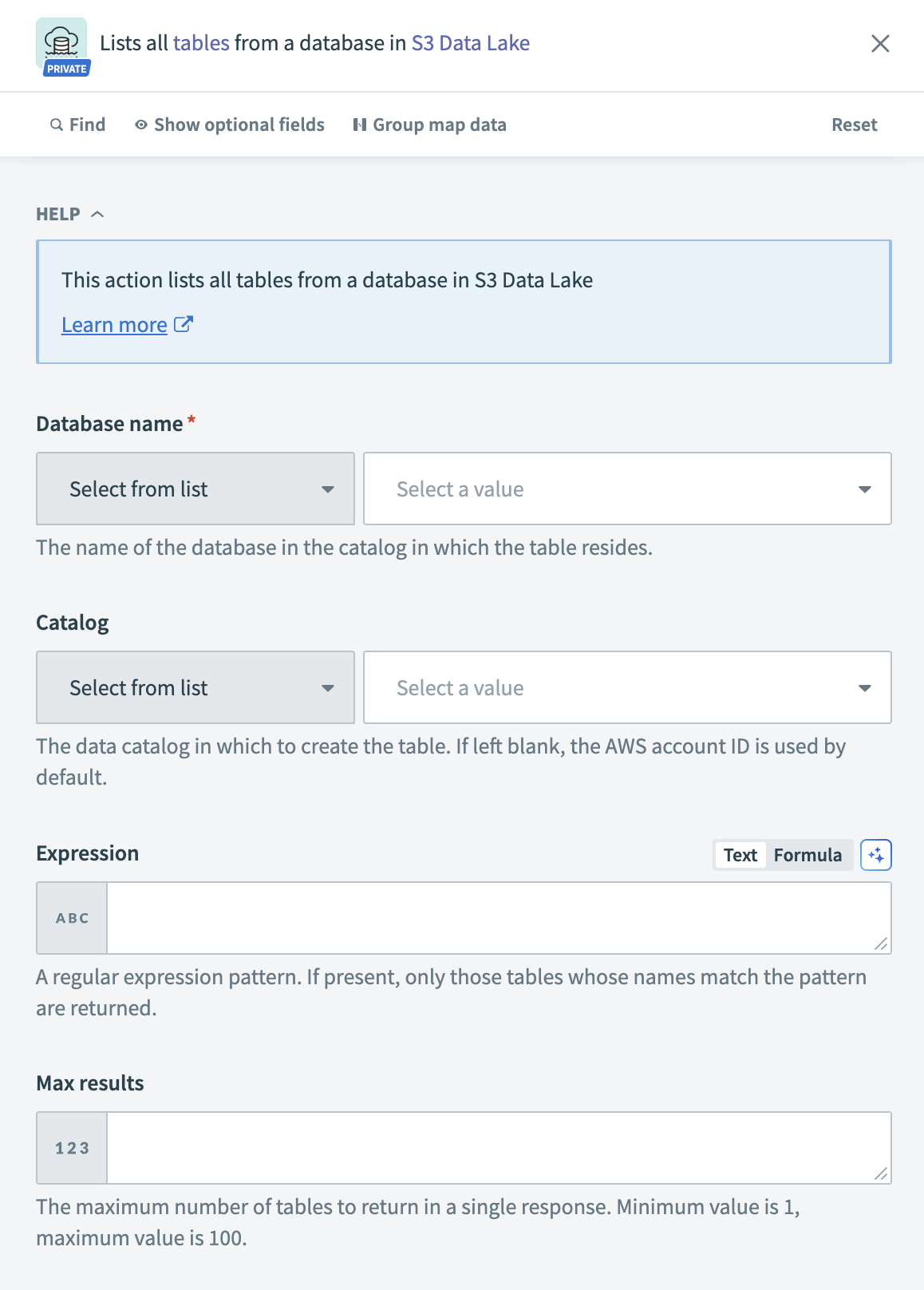
Task: Open the S3 Data Lake link in the title
Action: coord(471,43)
